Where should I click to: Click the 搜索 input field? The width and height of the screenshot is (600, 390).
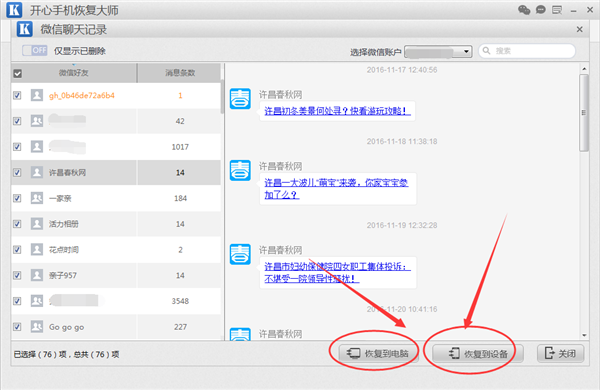pyautogui.click(x=527, y=51)
